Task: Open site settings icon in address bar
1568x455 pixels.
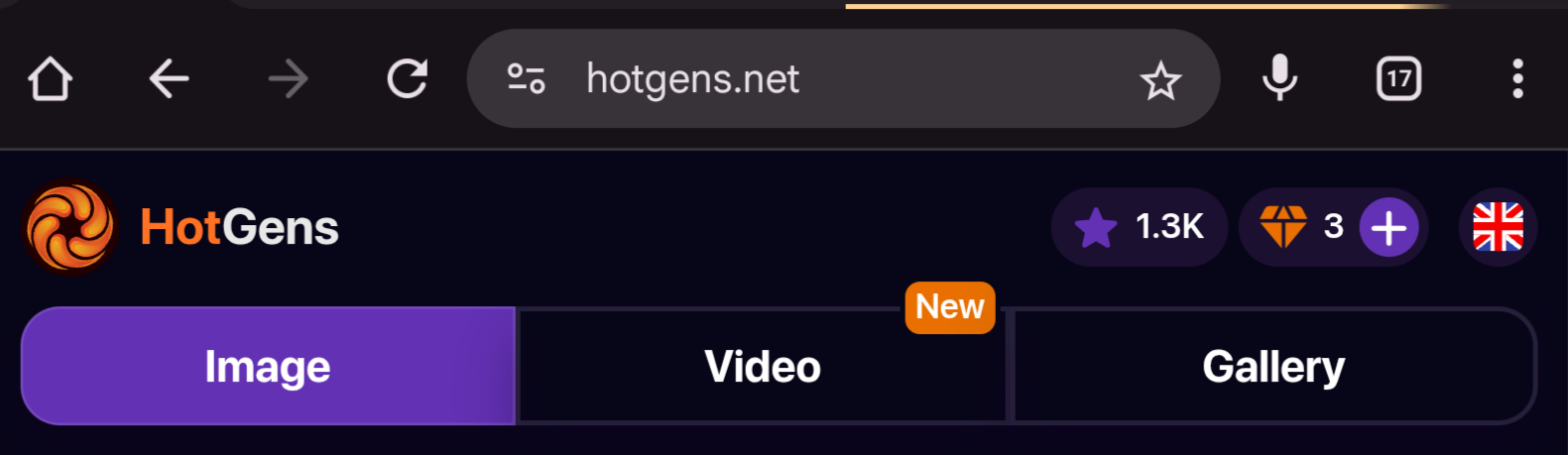Action: click(526, 78)
